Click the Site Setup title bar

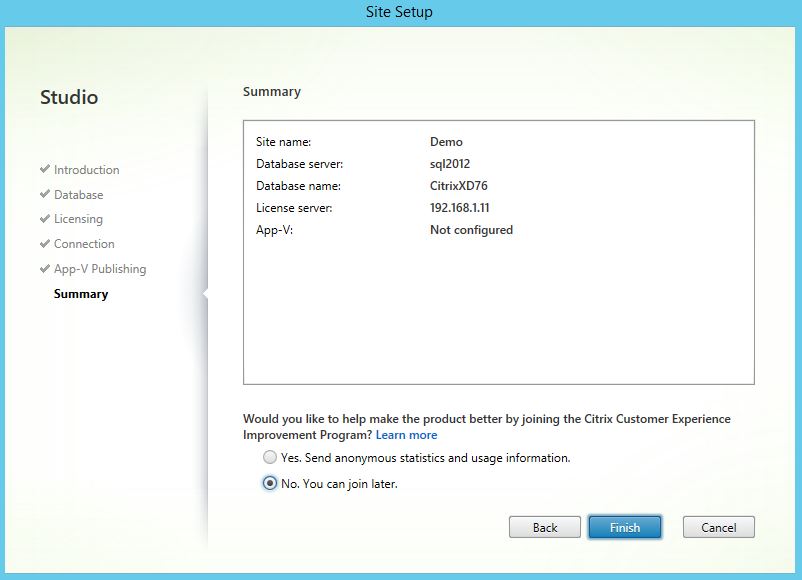(401, 12)
